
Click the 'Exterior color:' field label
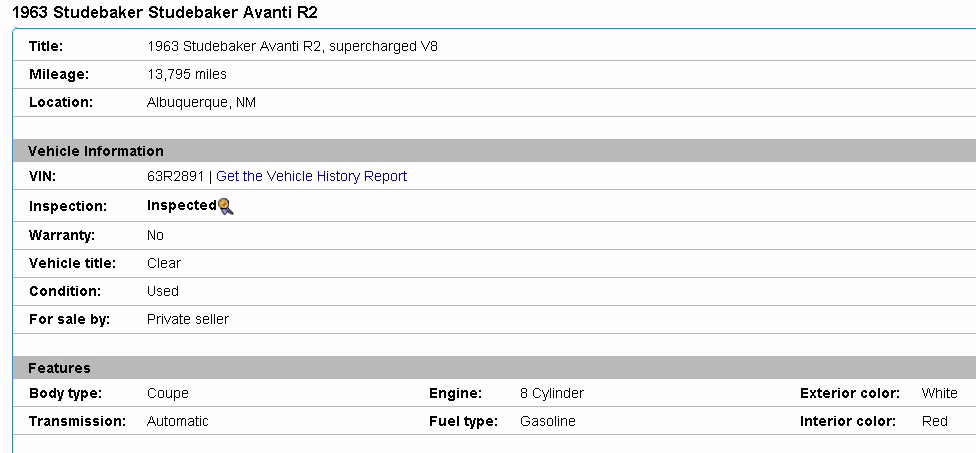850,393
